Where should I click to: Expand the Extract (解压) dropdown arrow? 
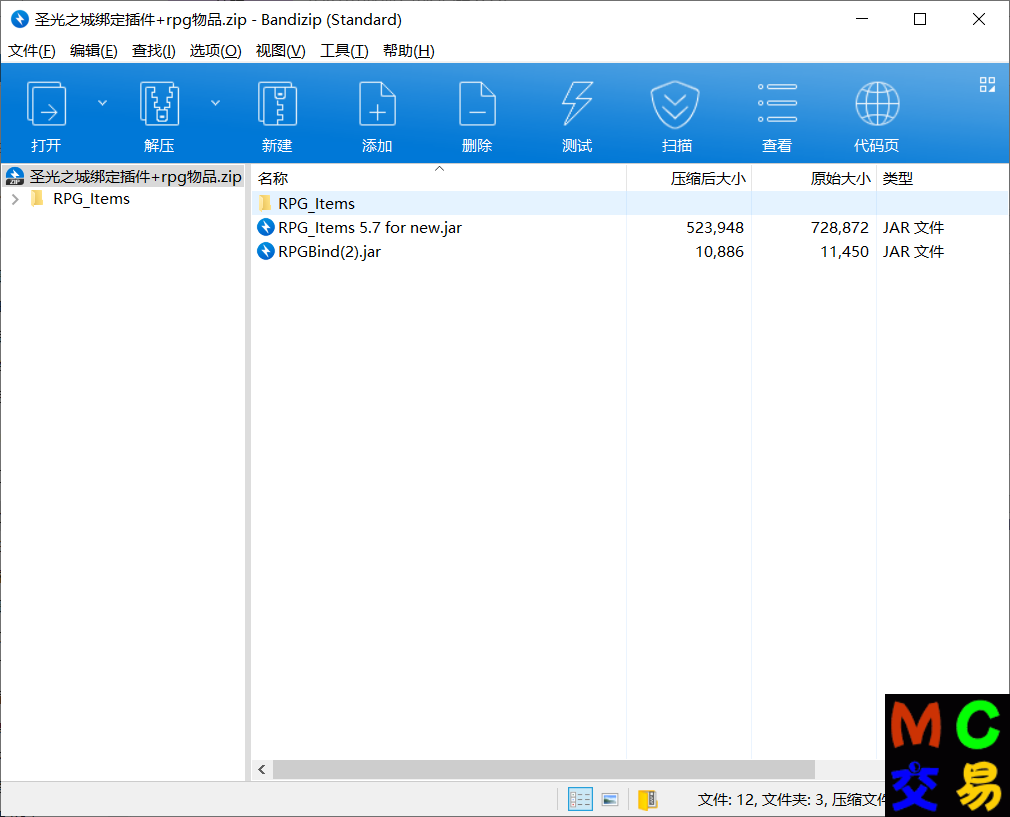[216, 103]
